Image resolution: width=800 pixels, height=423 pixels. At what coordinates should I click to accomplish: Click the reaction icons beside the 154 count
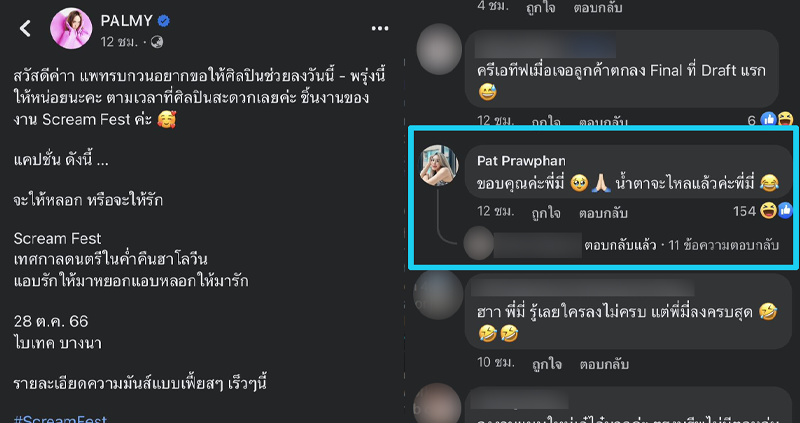pos(776,210)
